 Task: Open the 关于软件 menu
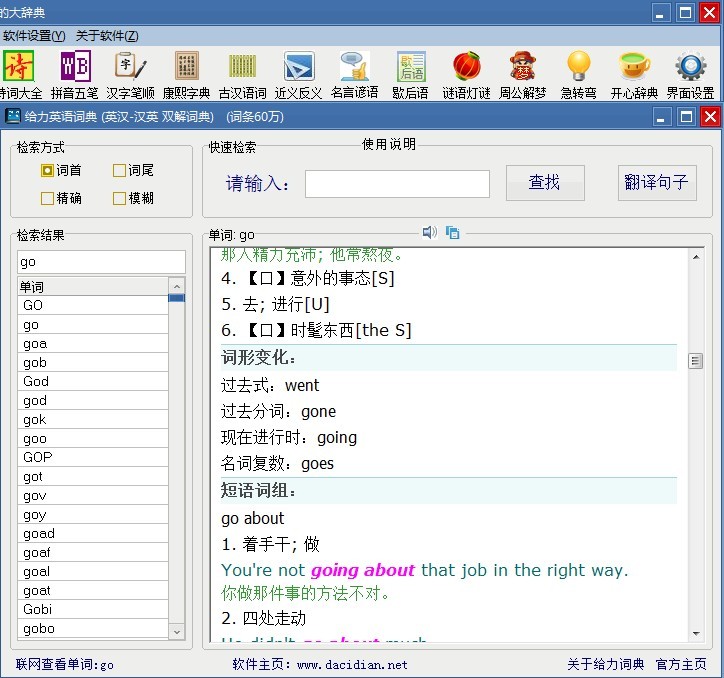point(107,36)
